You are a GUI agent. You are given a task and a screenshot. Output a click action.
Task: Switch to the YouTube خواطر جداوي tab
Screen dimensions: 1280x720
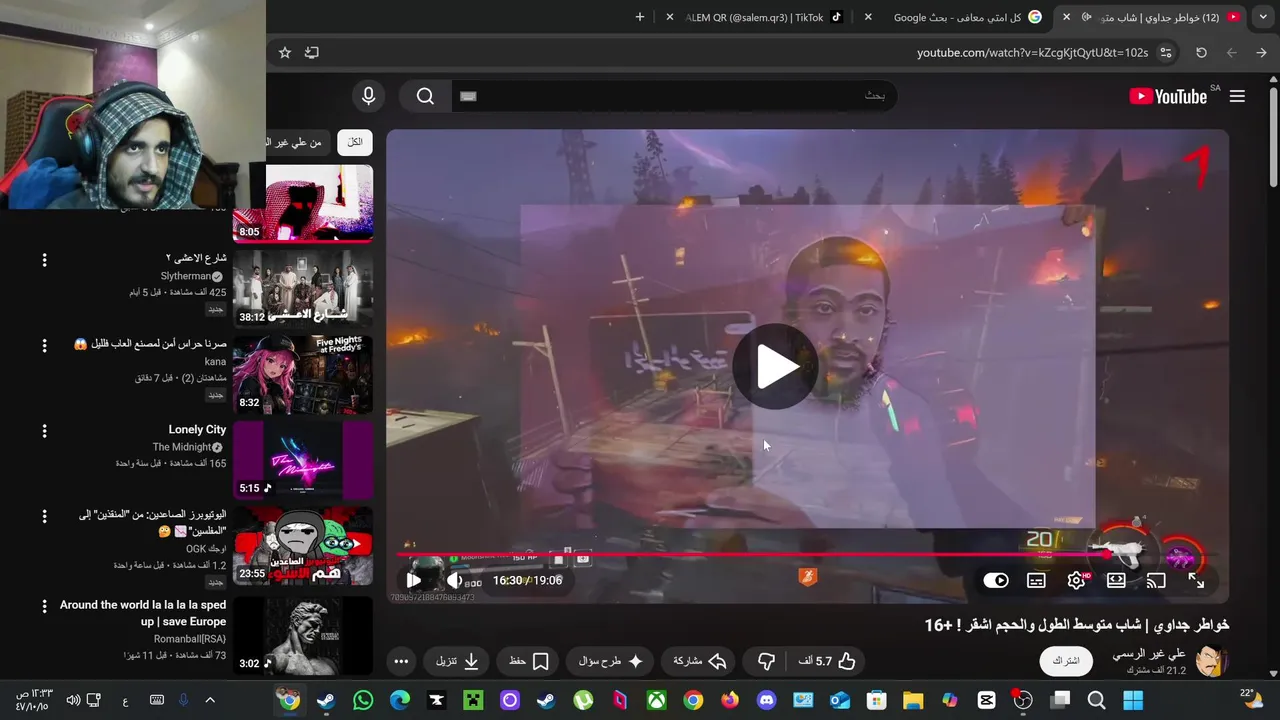(1152, 17)
